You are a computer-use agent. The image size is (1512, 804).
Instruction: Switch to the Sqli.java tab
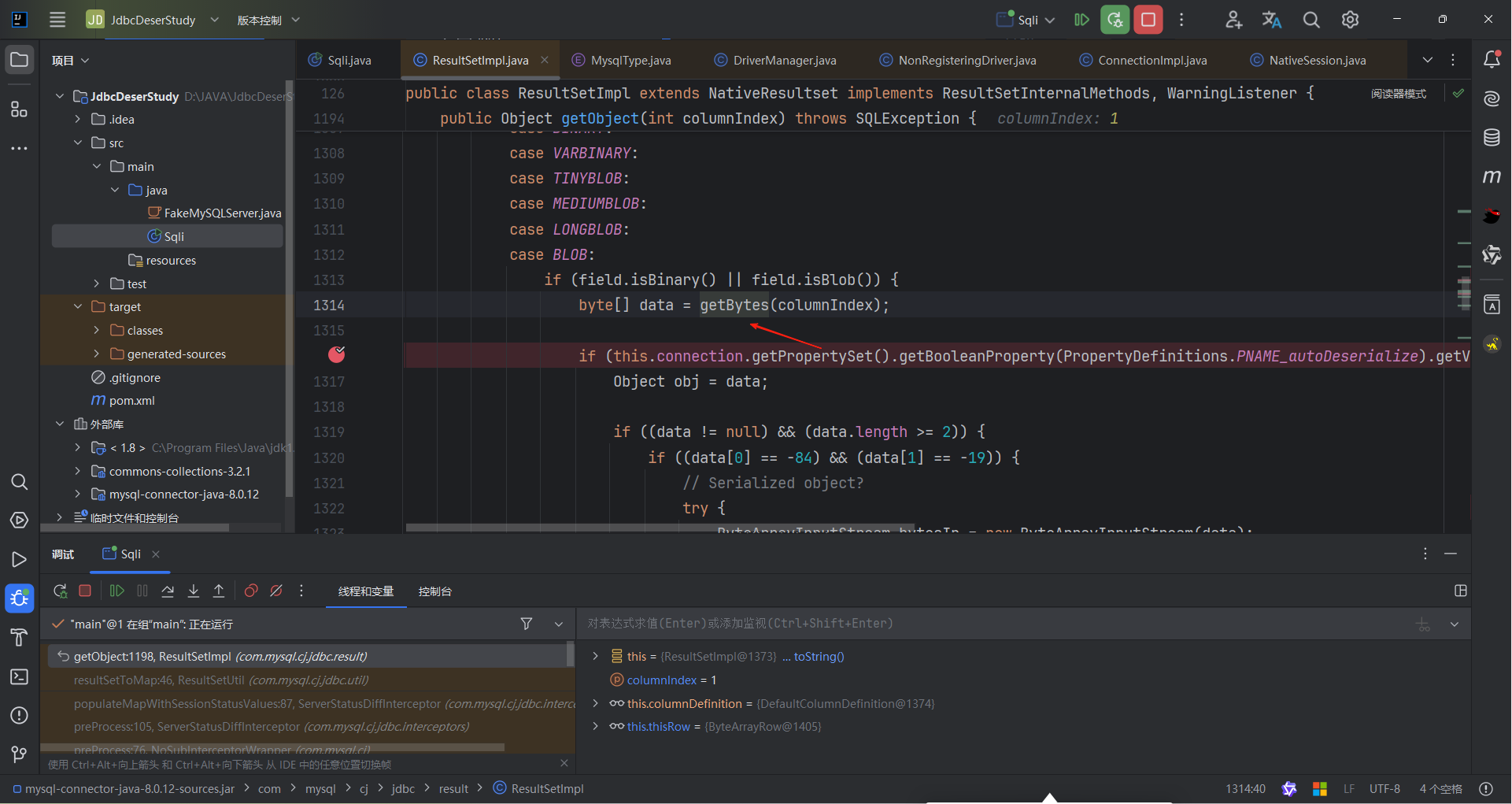339,60
